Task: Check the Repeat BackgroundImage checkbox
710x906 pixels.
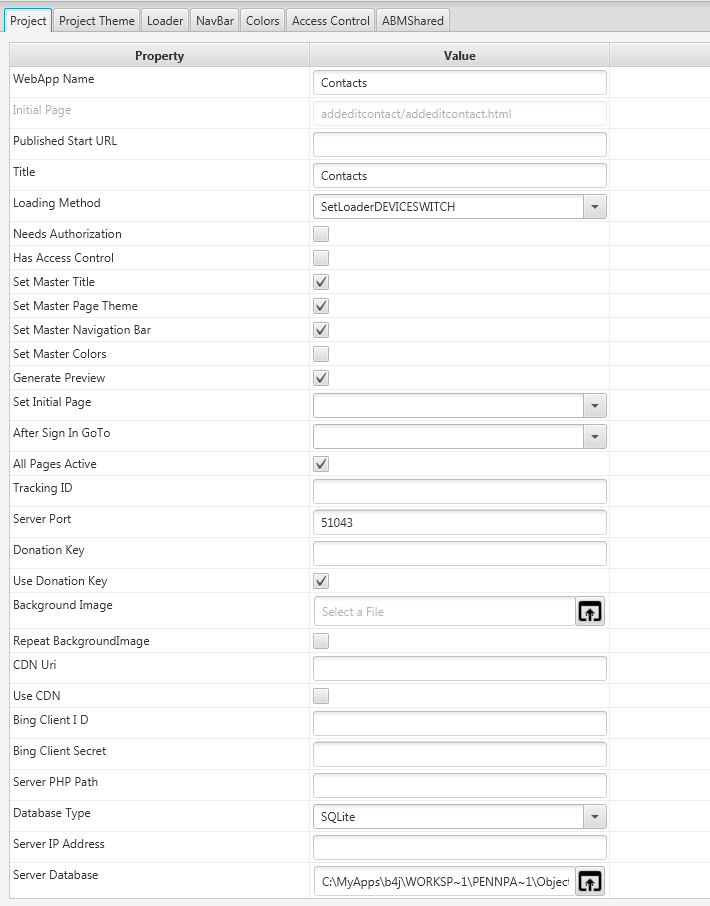Action: click(321, 641)
